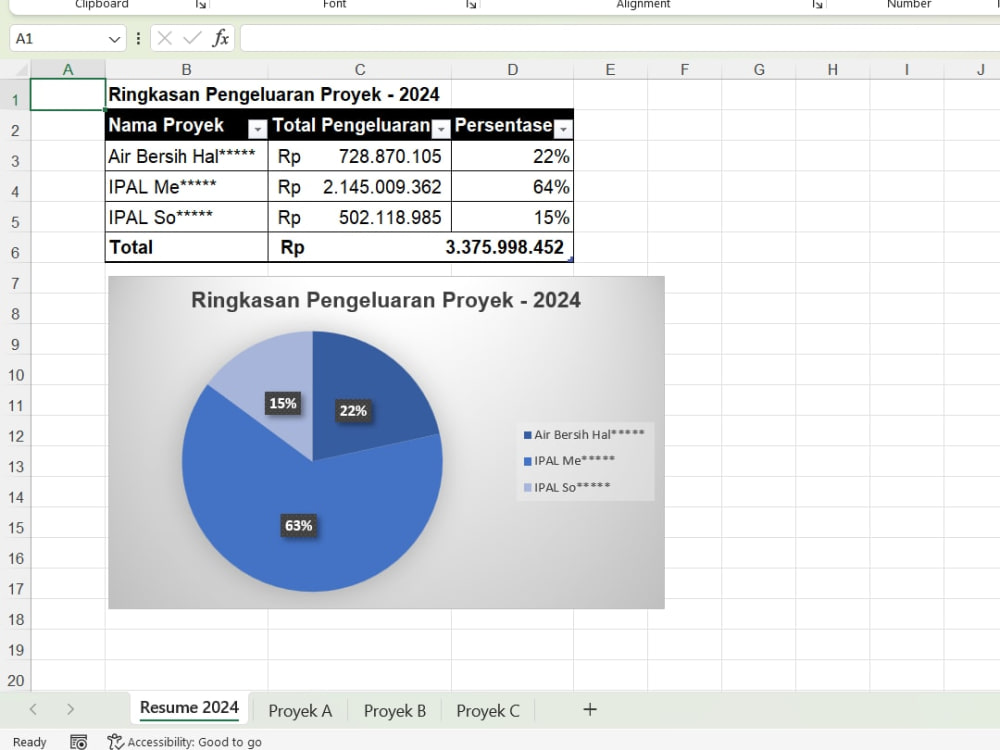Switch to Proyek A sheet tab
The image size is (1000, 750).
tap(300, 710)
